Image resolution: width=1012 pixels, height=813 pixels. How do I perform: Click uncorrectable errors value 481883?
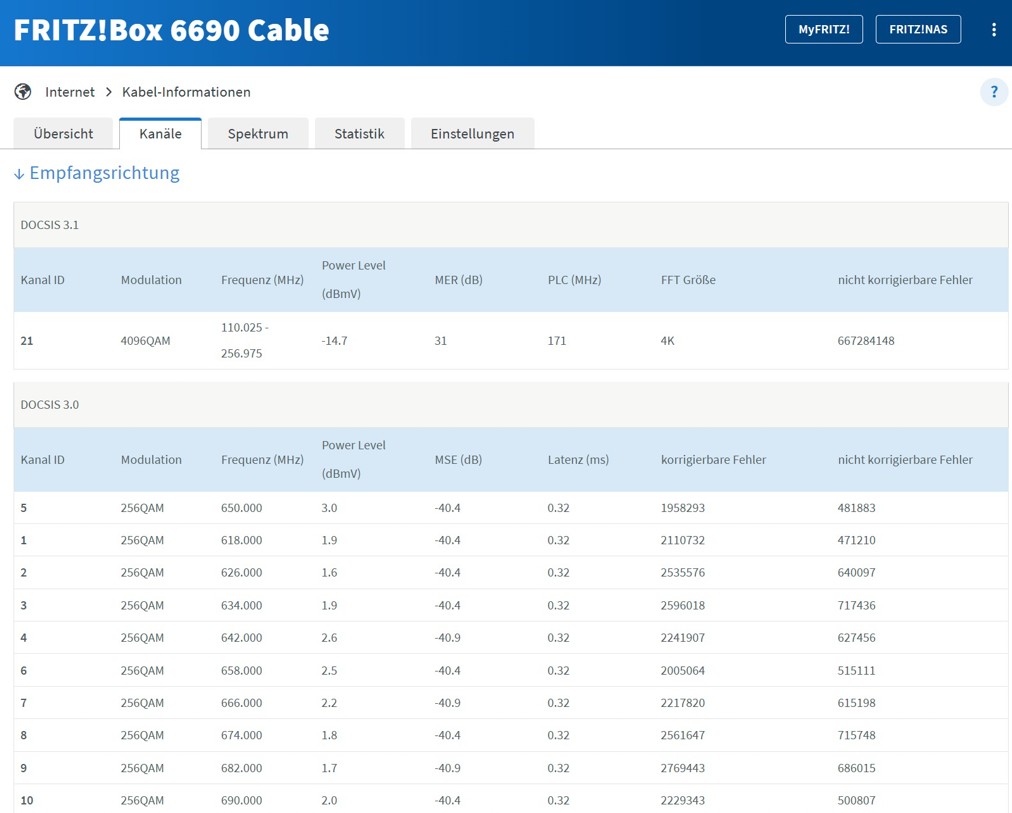pos(856,508)
